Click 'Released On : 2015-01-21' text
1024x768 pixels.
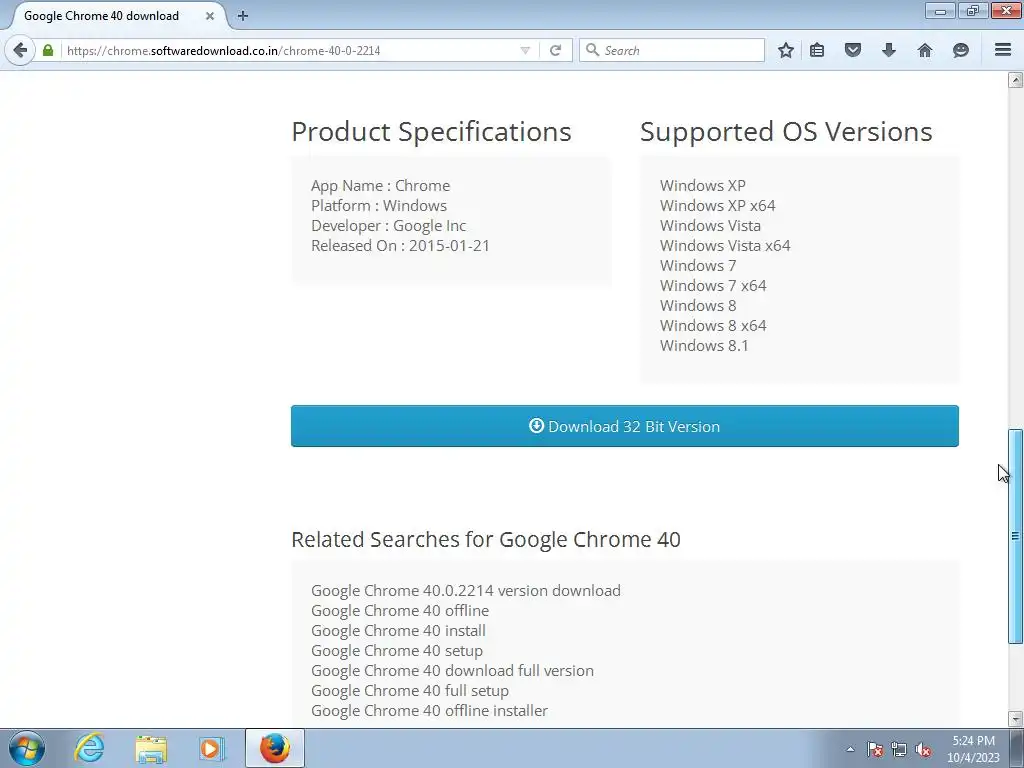[x=400, y=246]
